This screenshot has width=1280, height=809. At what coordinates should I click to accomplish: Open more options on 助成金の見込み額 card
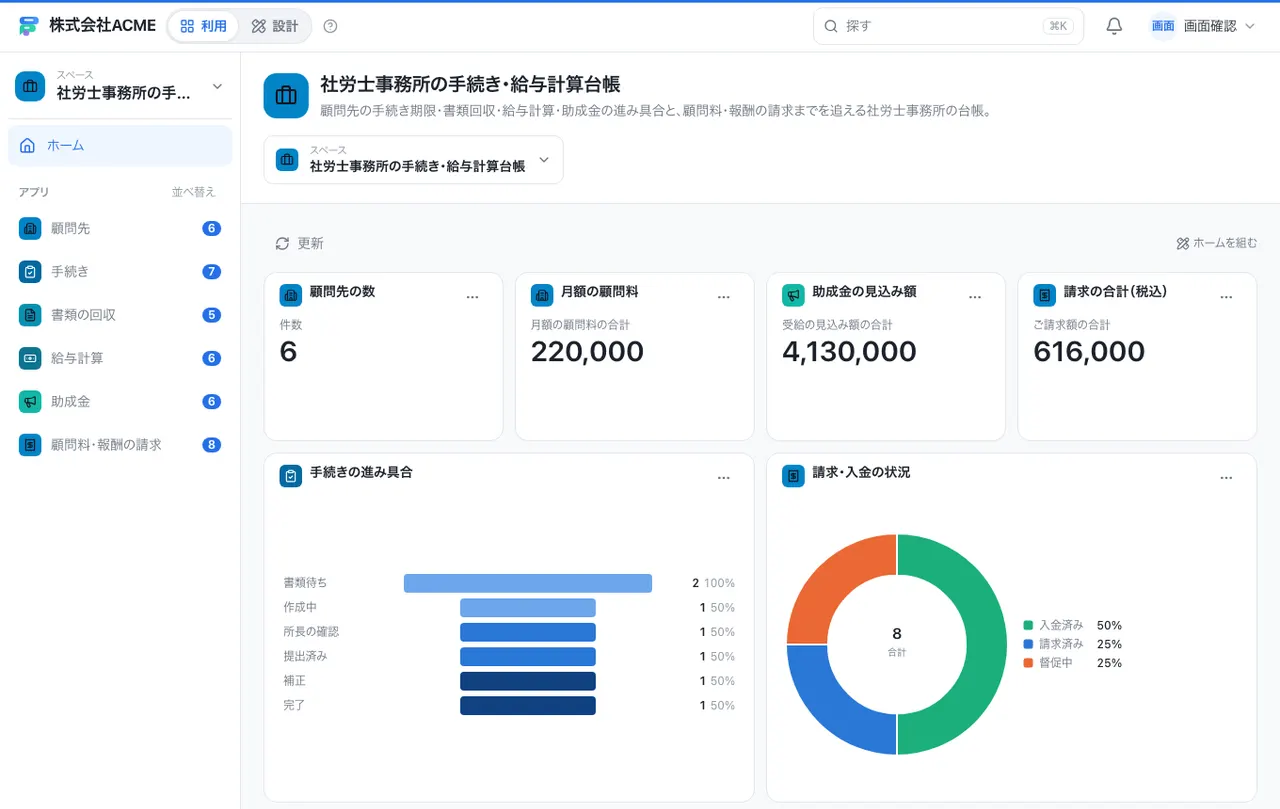point(975,297)
